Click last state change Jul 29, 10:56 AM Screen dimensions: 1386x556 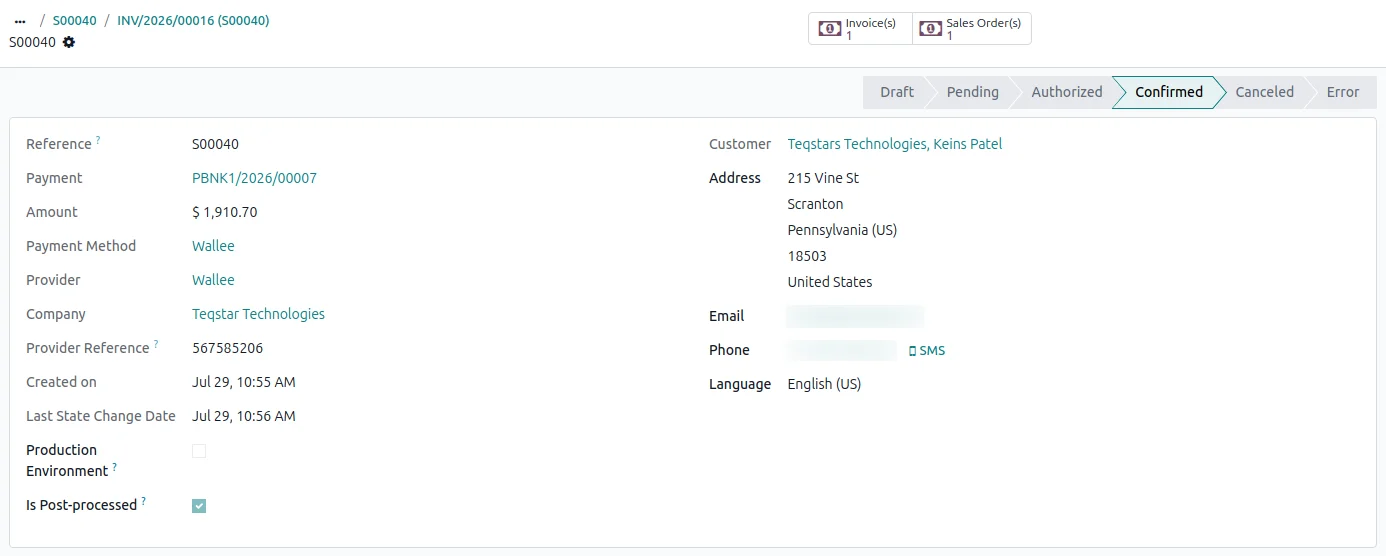pos(244,416)
